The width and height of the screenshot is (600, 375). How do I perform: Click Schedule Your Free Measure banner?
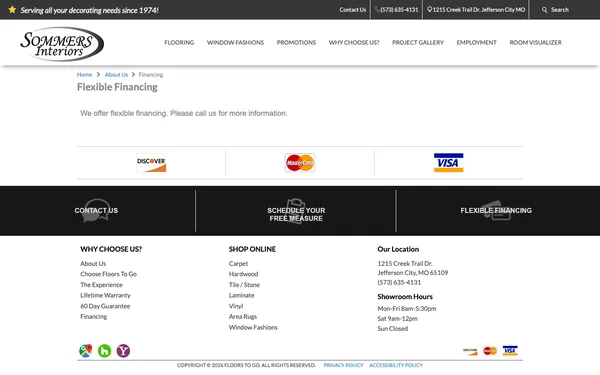[296, 214]
